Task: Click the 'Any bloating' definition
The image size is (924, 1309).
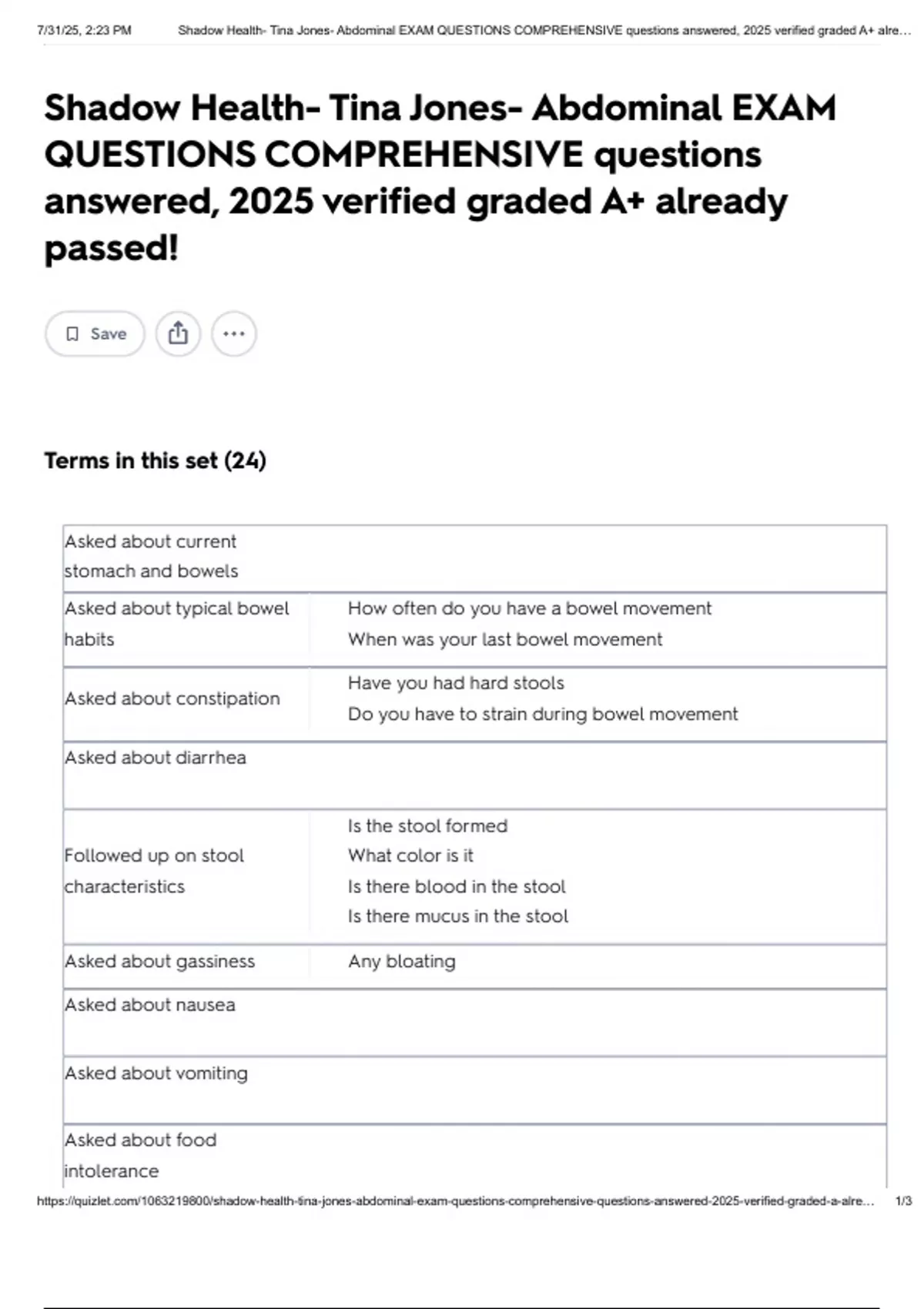Action: click(402, 961)
